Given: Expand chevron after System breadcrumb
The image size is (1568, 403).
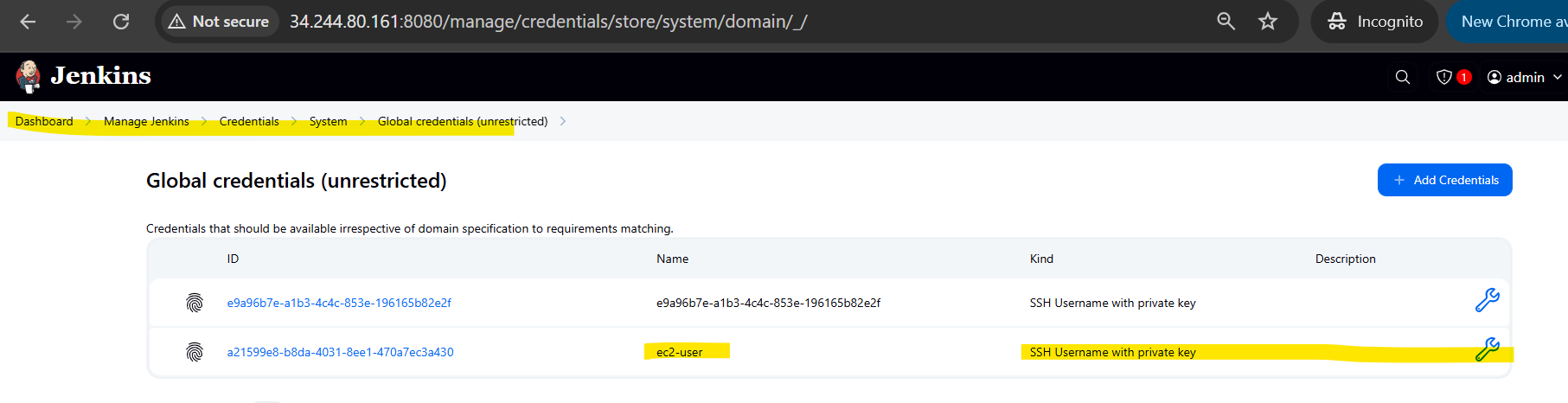Looking at the screenshot, I should click(x=362, y=121).
